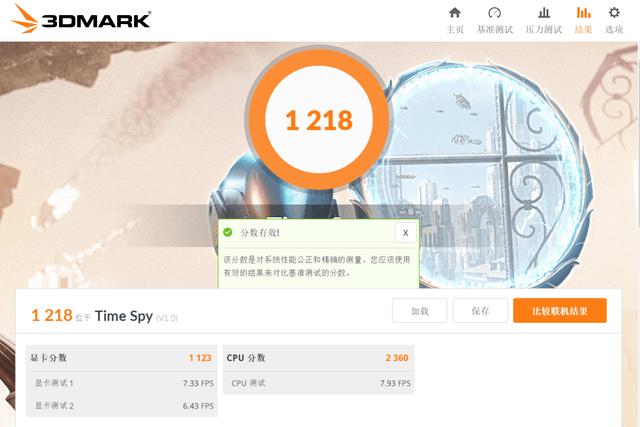Click the 3DMark logo

tap(81, 19)
